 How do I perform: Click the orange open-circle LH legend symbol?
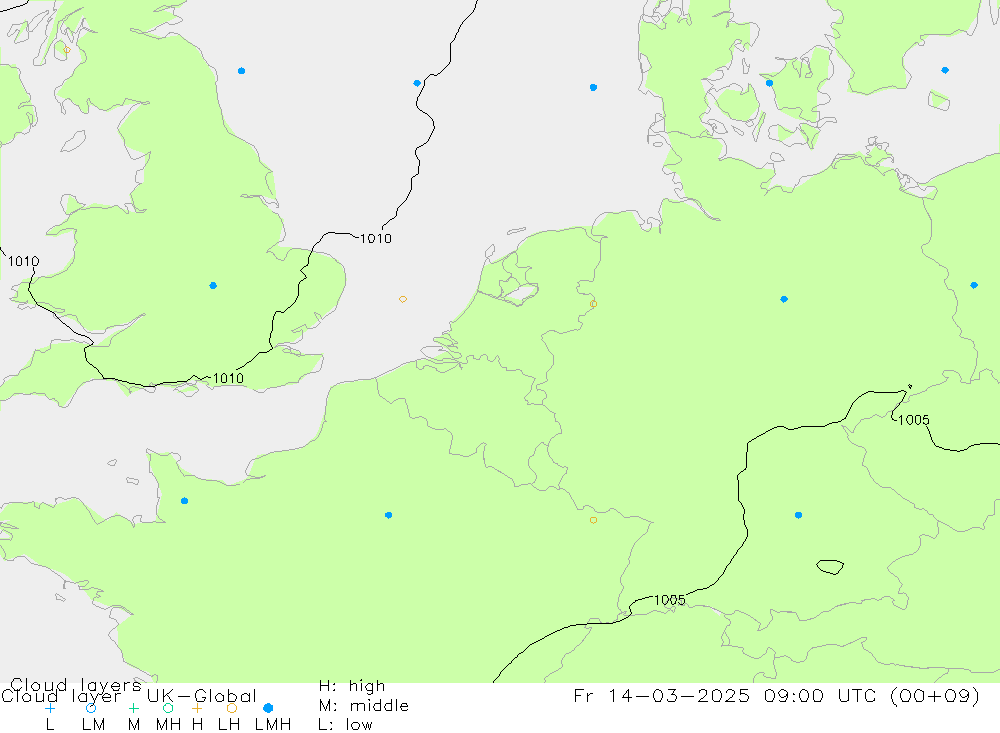[x=232, y=708]
